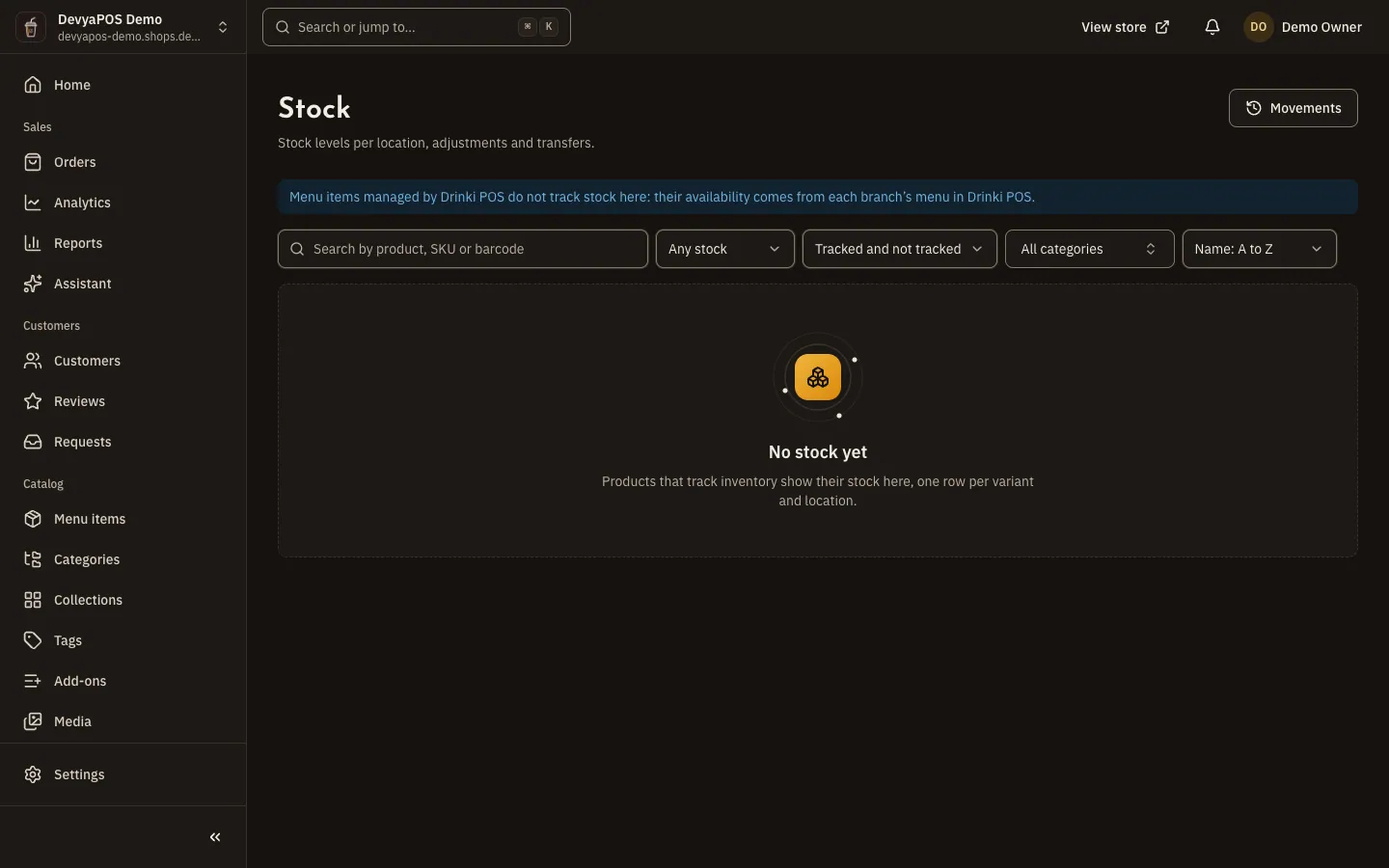The width and height of the screenshot is (1389, 868).
Task: Click the Drinki POS info banner text
Action: tap(662, 197)
